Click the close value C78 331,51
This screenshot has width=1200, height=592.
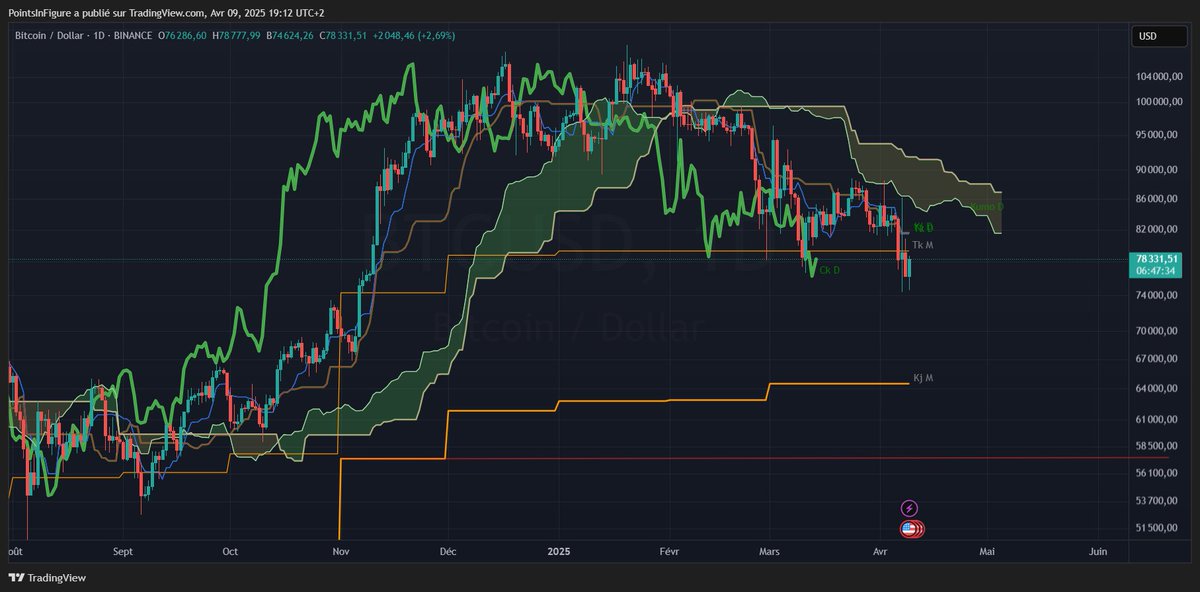tap(344, 36)
